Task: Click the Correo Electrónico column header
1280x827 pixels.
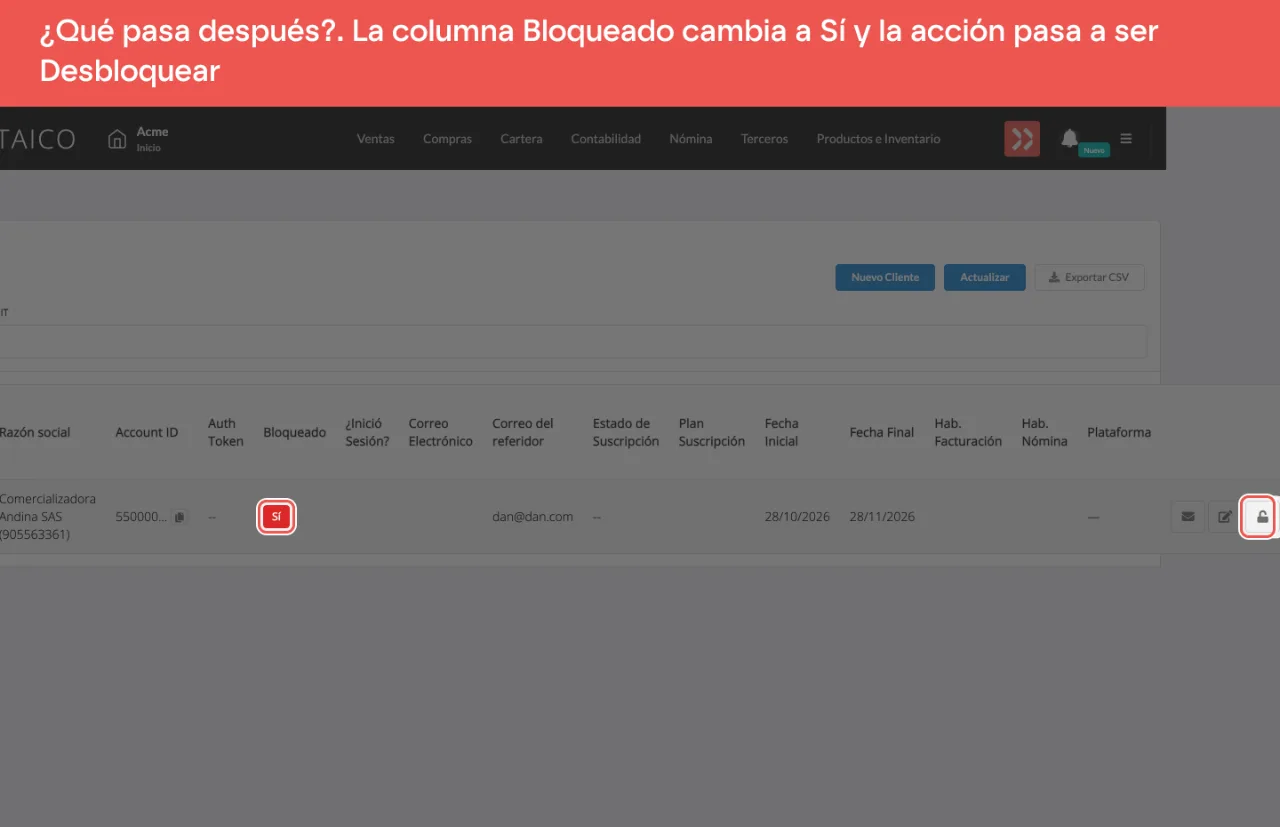Action: point(440,432)
